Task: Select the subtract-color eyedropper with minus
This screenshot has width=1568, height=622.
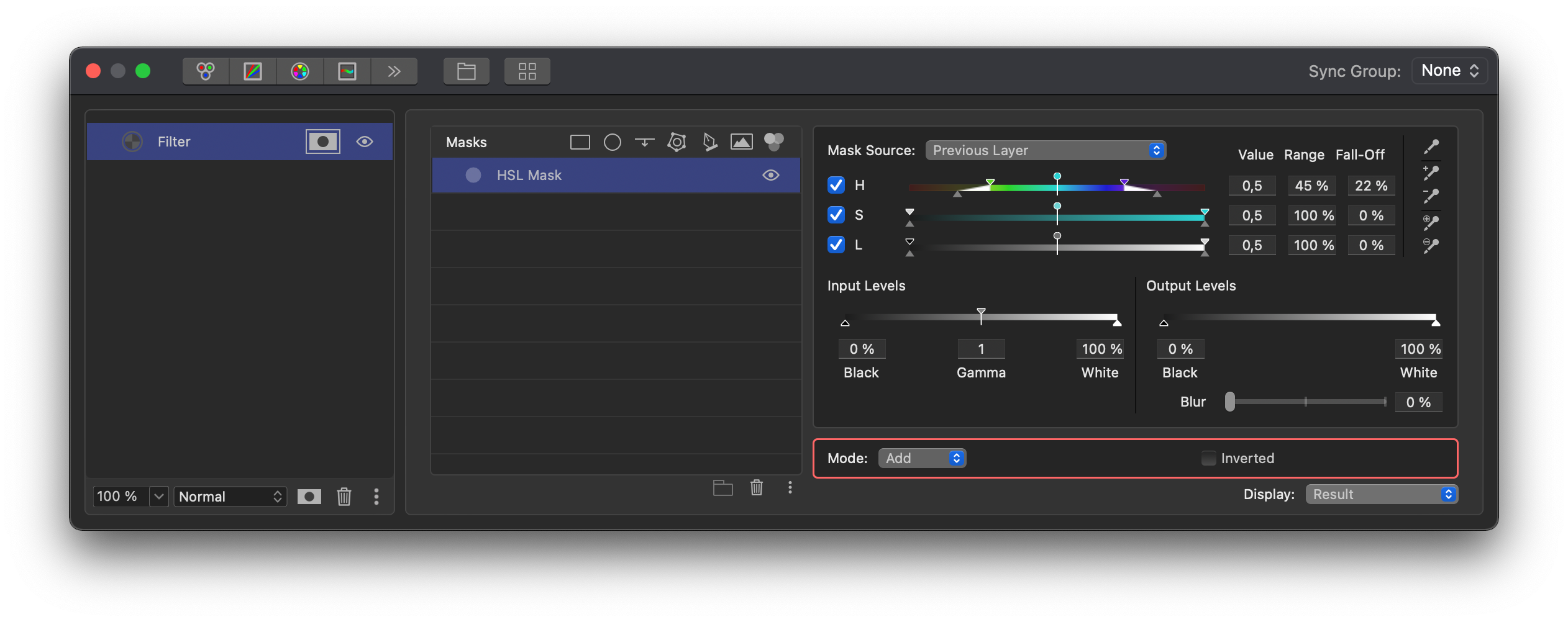Action: click(1431, 196)
